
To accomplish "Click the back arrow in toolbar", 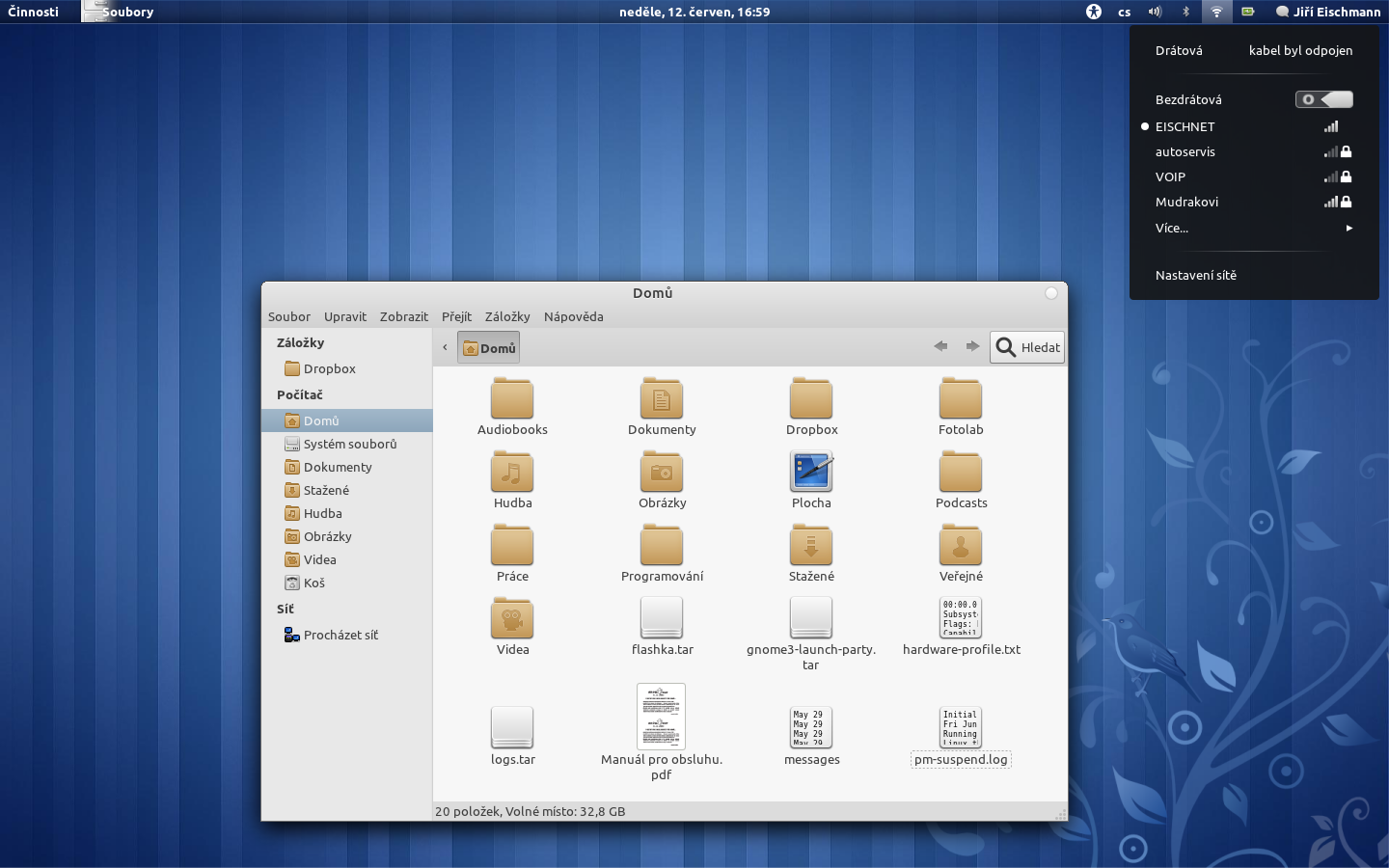I will pyautogui.click(x=940, y=346).
